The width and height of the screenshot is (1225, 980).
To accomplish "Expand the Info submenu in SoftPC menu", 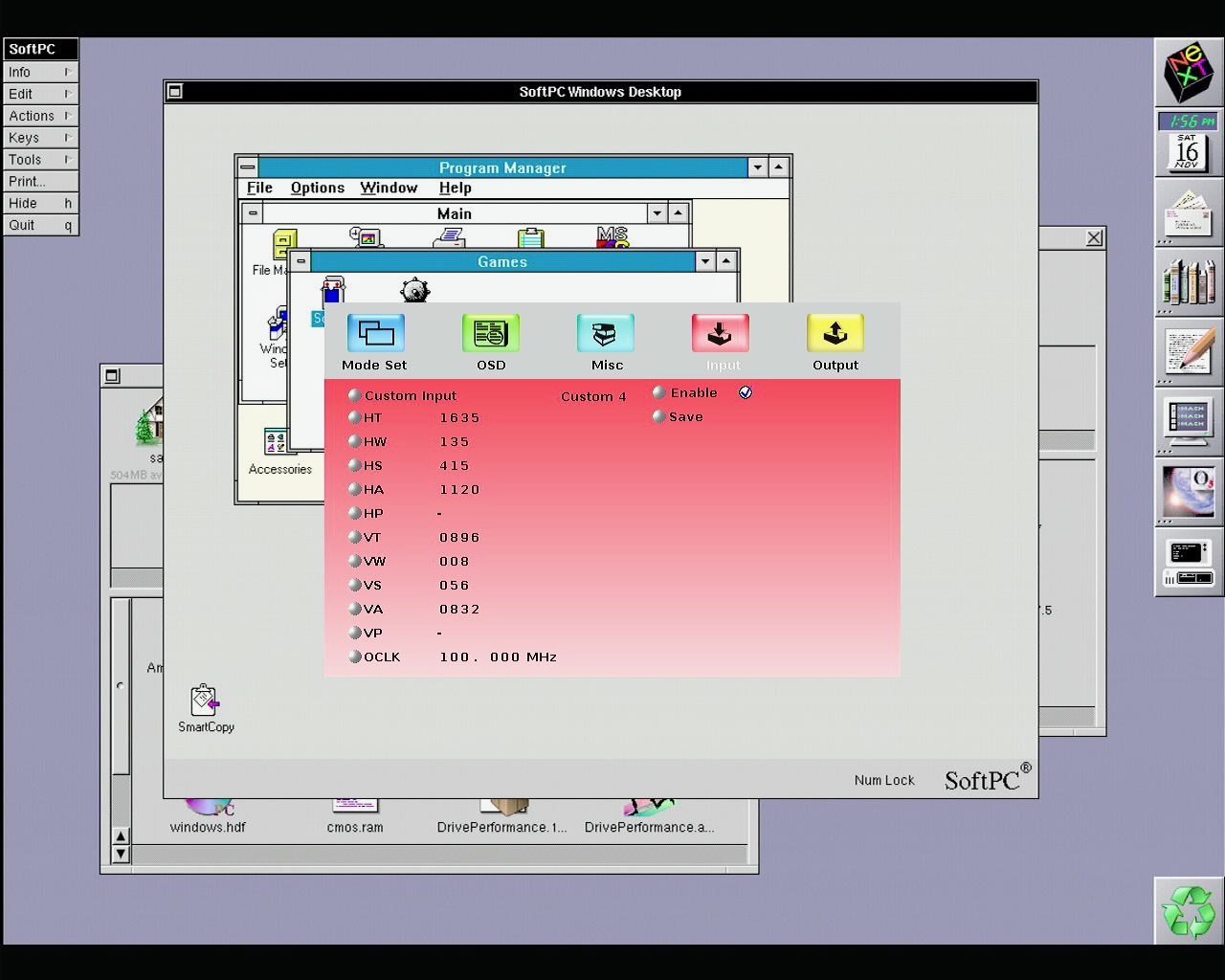I will (x=40, y=72).
